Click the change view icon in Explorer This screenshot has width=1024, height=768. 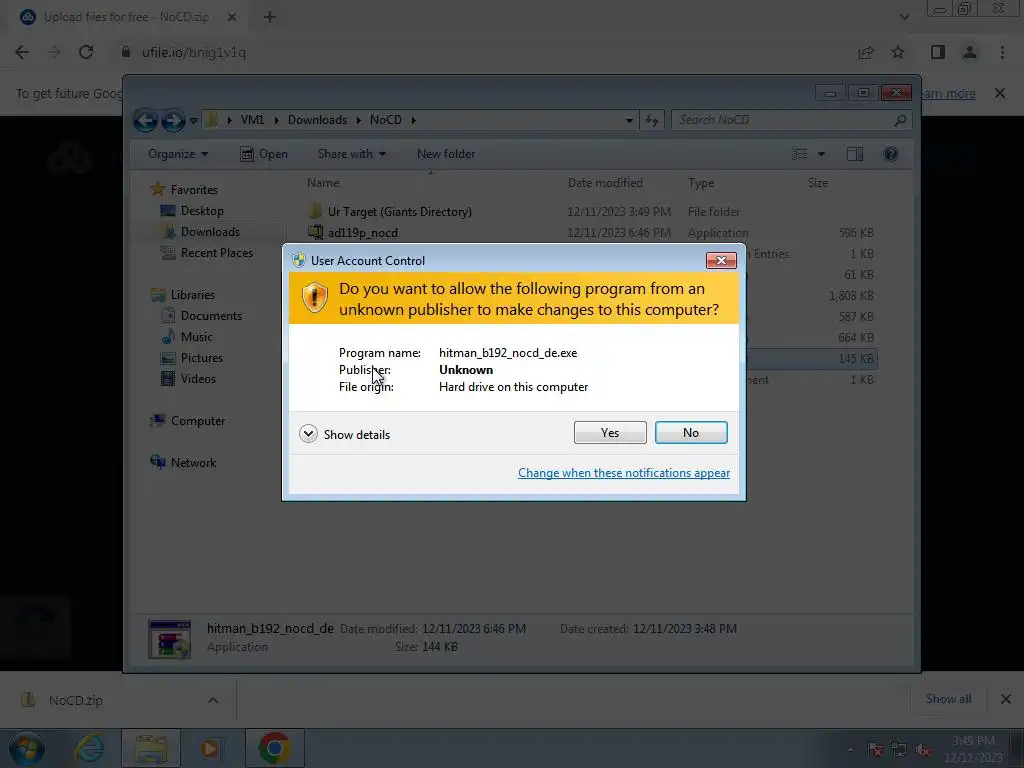tap(799, 154)
